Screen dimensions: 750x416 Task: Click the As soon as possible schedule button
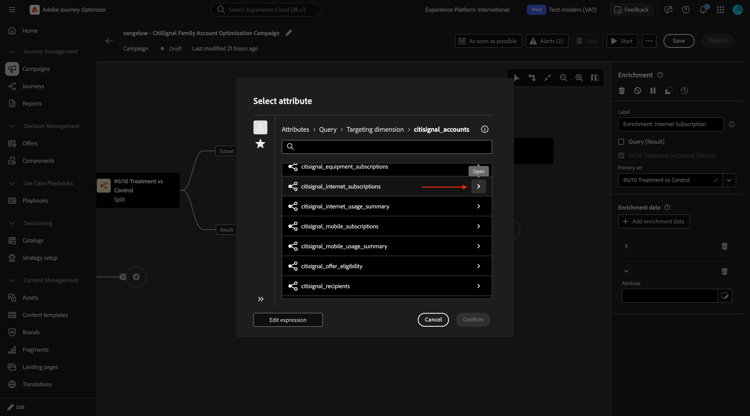point(488,41)
